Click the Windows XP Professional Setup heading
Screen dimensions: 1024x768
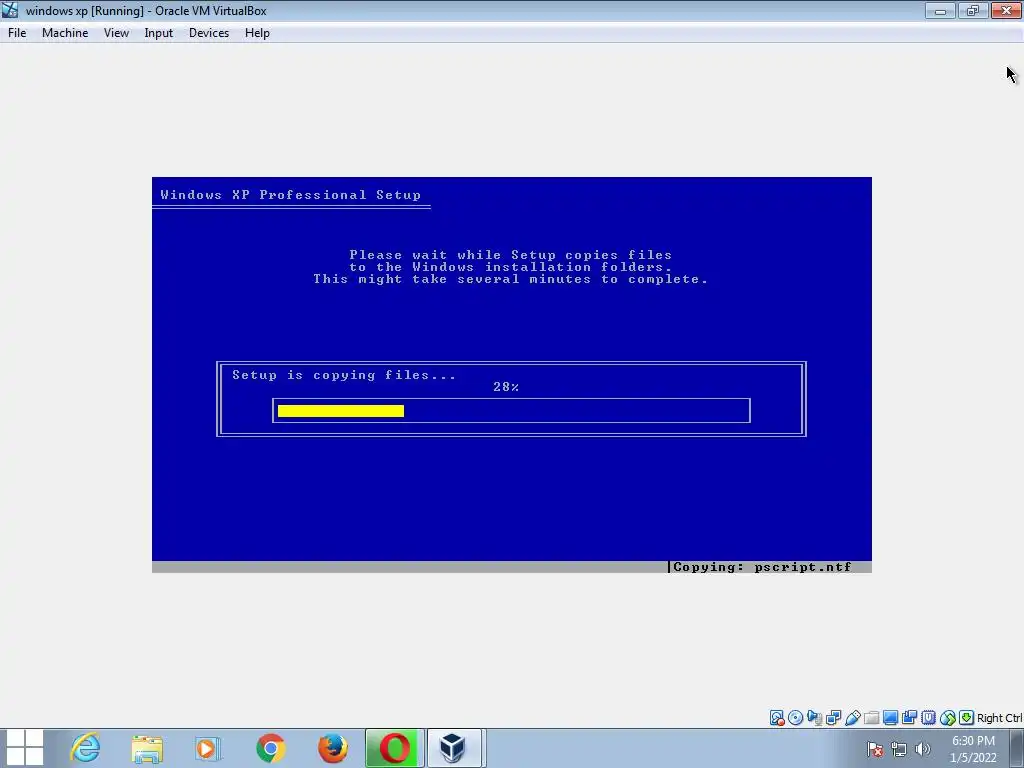tap(291, 195)
